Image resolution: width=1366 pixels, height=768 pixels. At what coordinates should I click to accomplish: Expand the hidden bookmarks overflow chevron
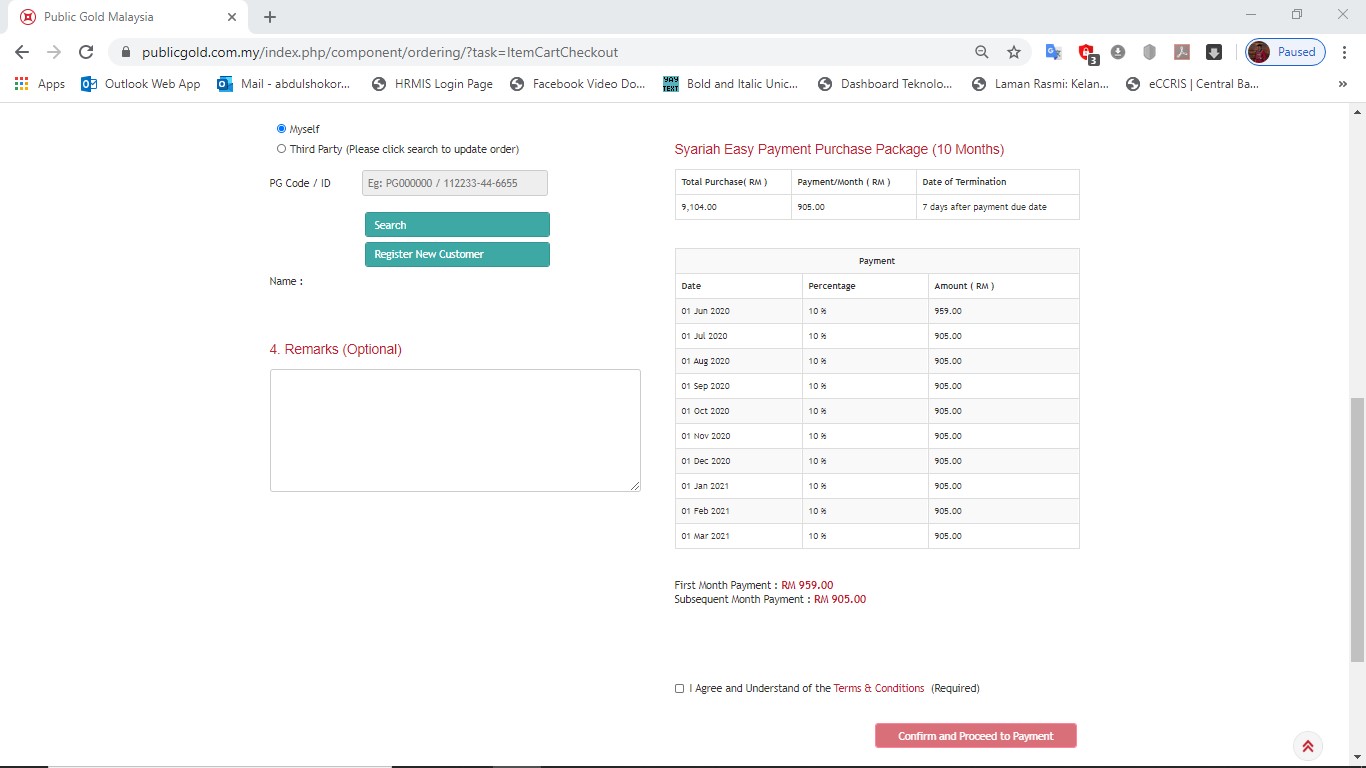1343,84
